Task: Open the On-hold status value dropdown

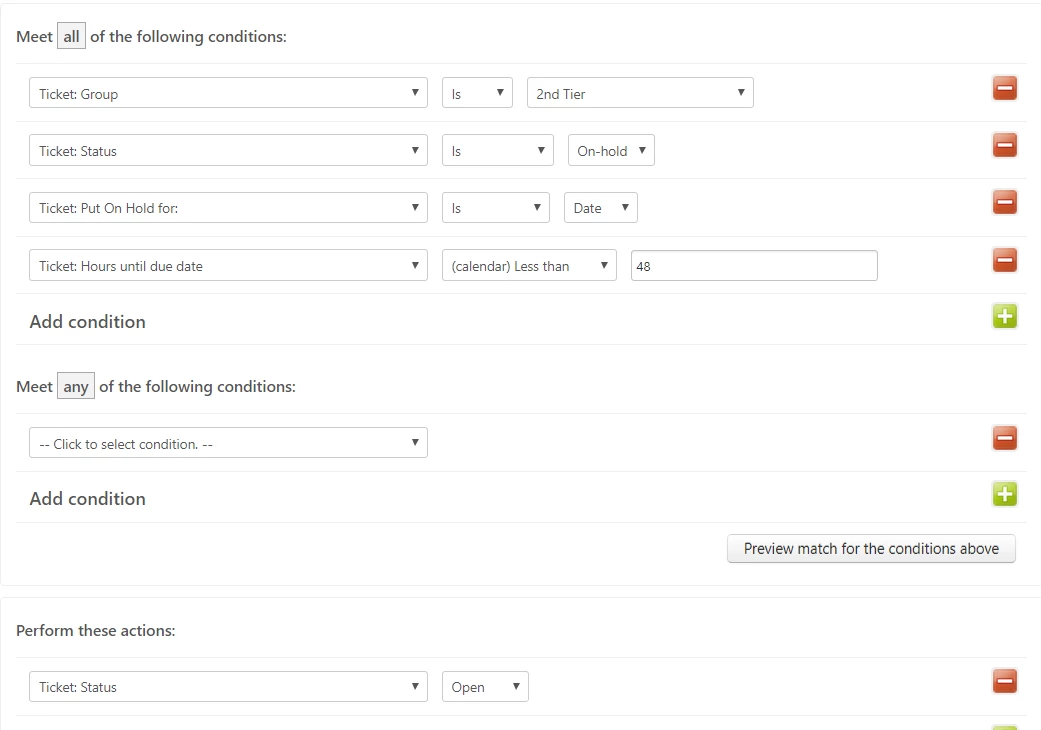Action: click(x=611, y=151)
